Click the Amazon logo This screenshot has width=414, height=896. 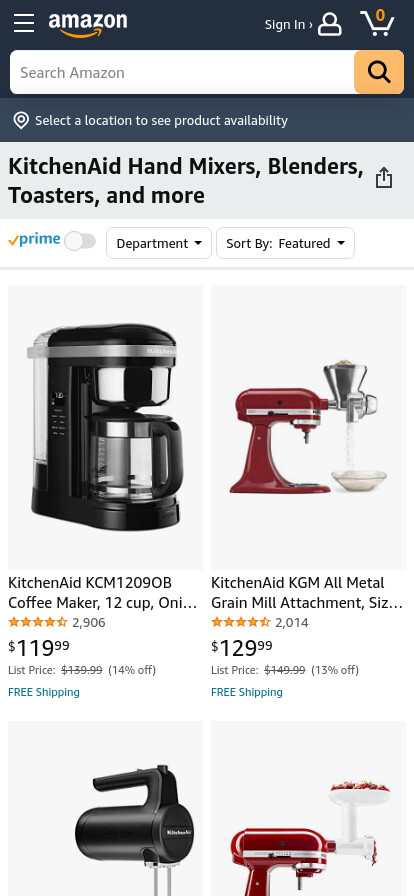pyautogui.click(x=88, y=25)
